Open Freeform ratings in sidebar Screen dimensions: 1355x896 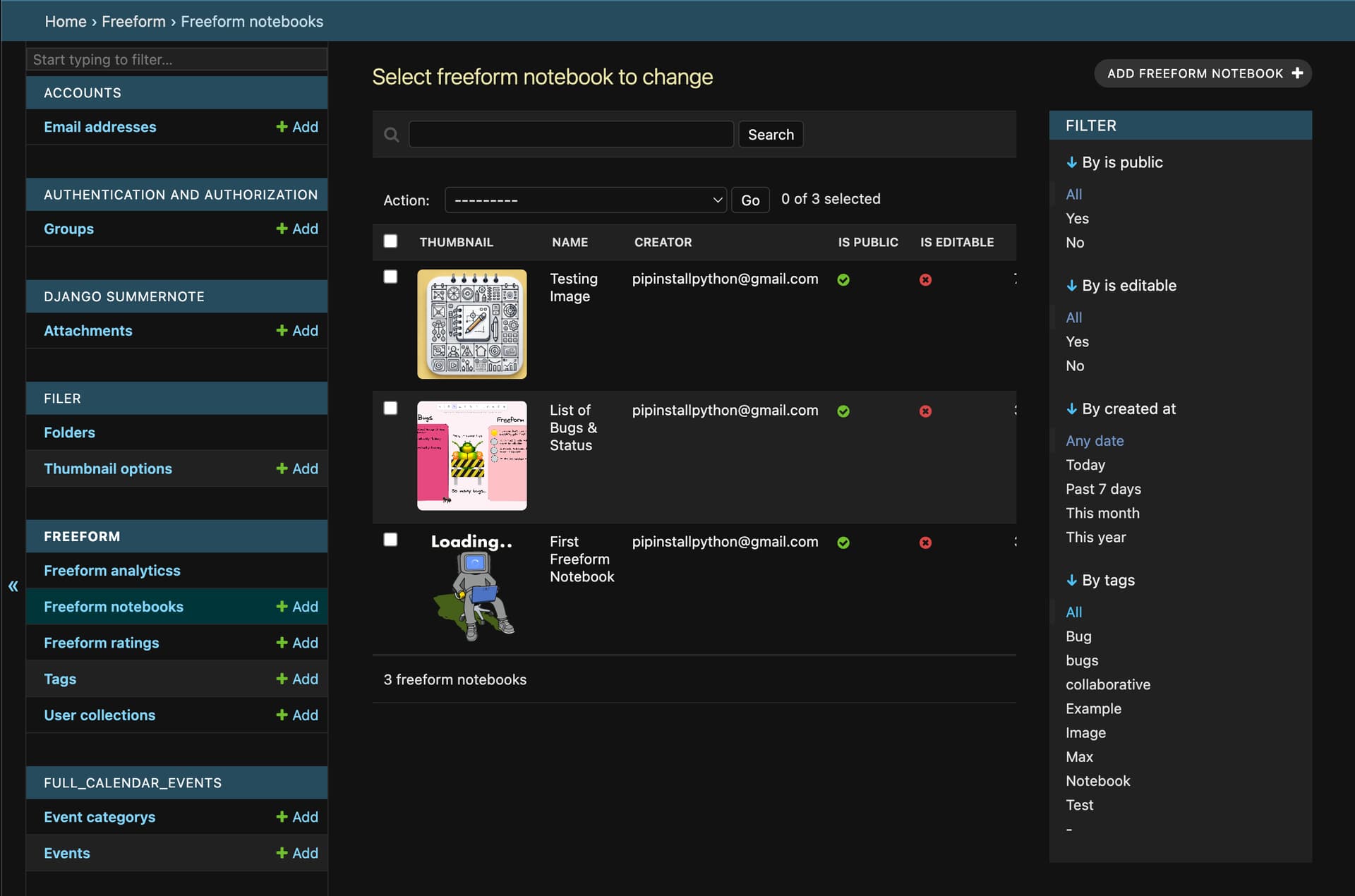102,643
